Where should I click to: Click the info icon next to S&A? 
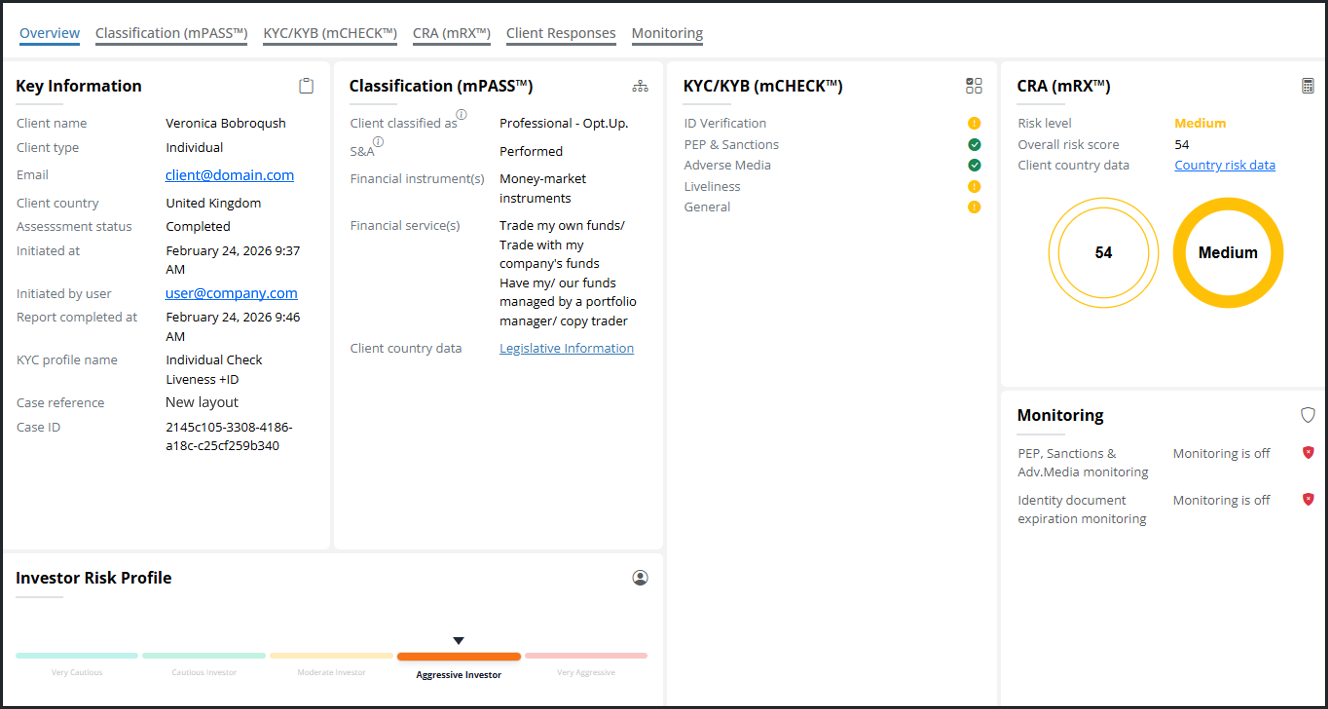tap(379, 142)
